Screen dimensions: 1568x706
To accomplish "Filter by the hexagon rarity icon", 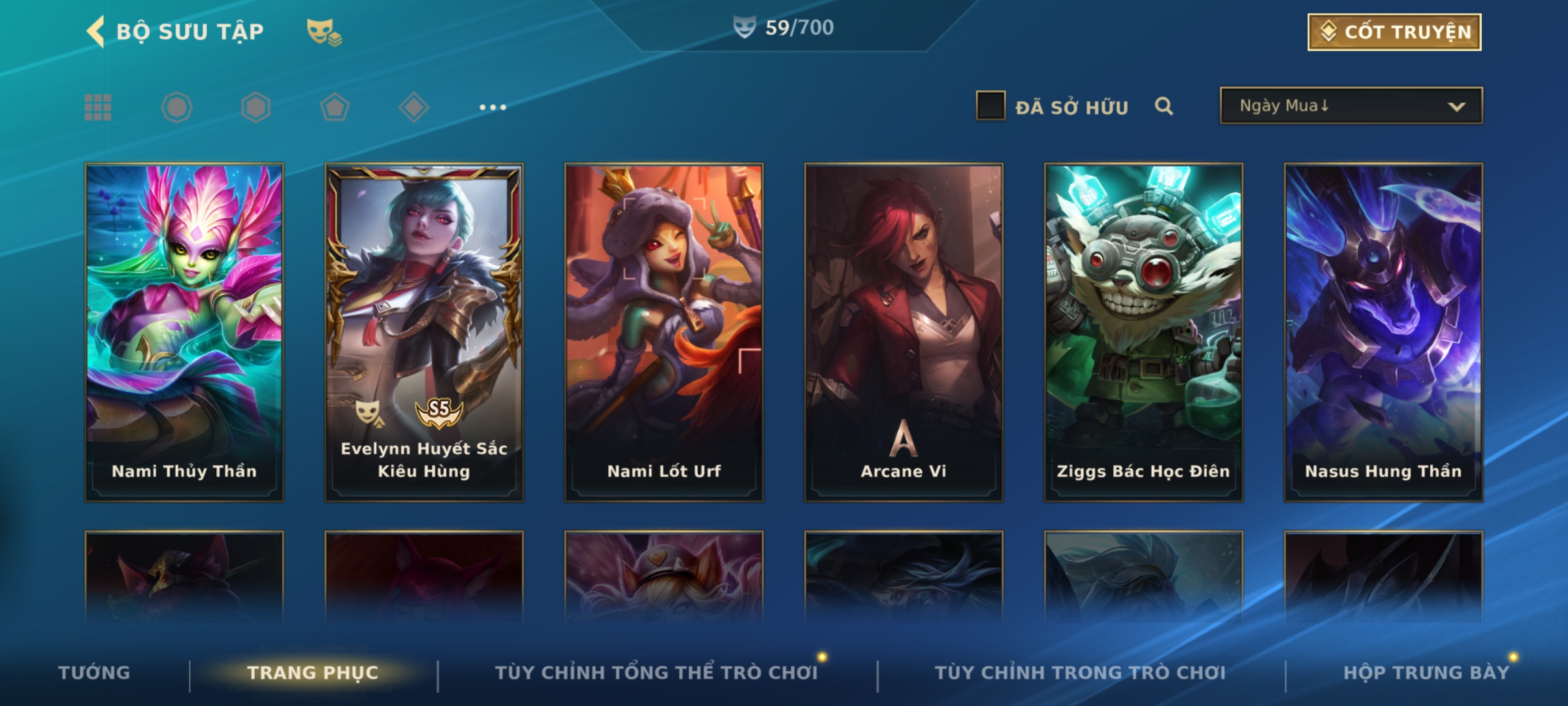I will (x=255, y=107).
